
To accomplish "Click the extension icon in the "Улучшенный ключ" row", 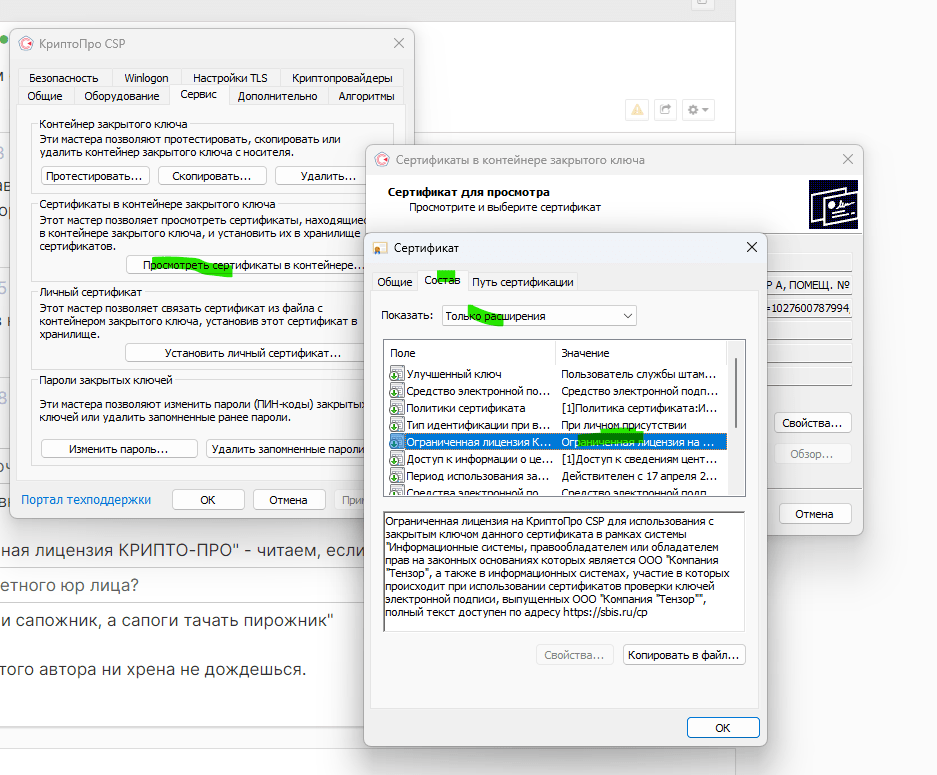I will 396,374.
